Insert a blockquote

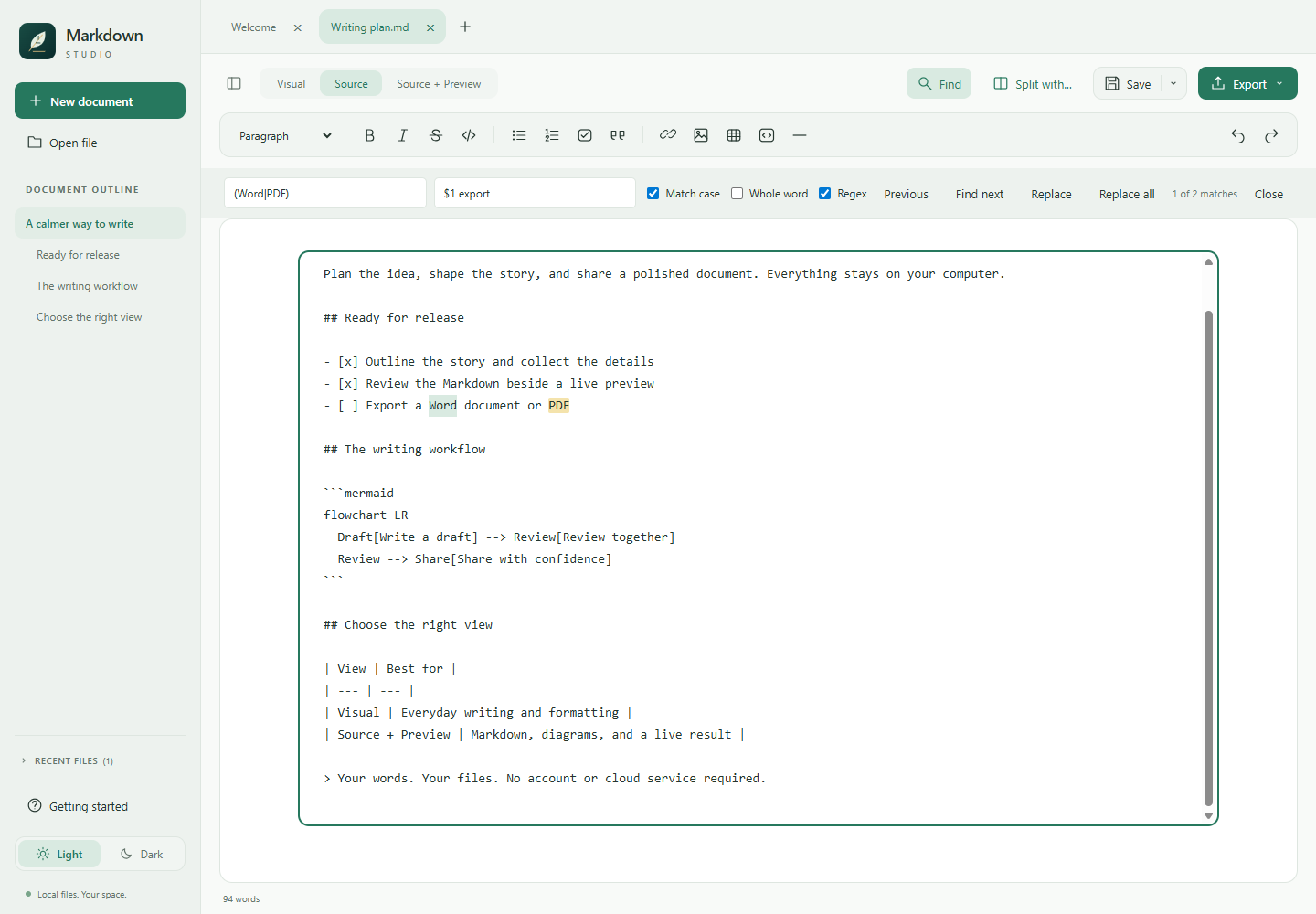tap(618, 135)
